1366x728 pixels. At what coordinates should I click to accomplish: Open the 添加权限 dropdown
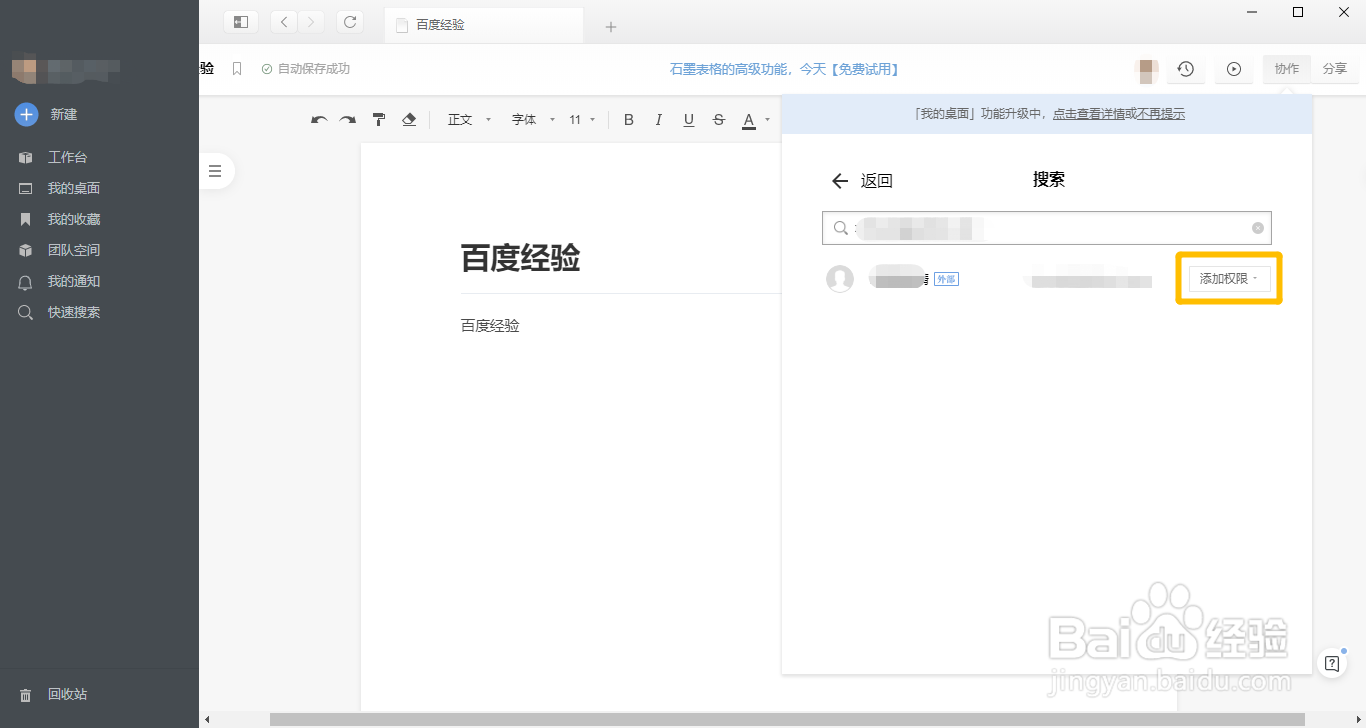1229,279
